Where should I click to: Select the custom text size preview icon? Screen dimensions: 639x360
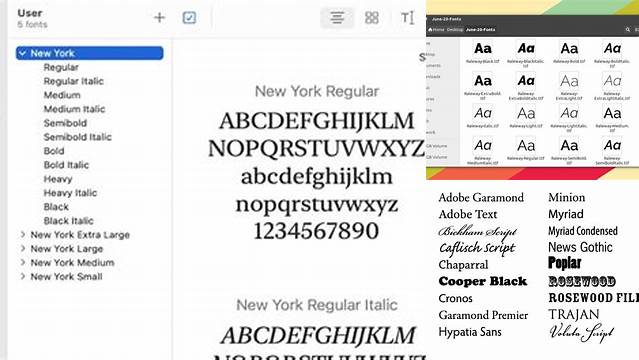(408, 18)
